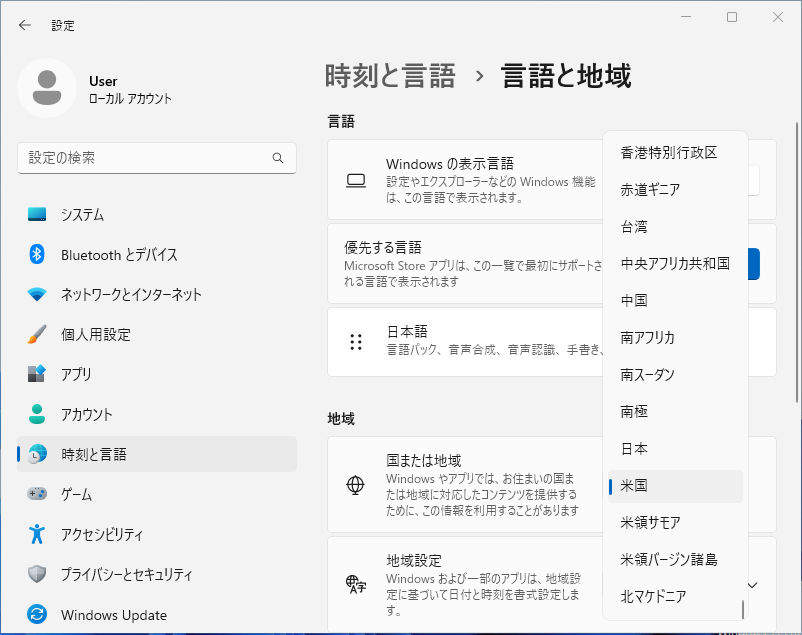Screen dimensions: 802x635
Task: Select 北マケドニア from region list
Action: (675, 596)
